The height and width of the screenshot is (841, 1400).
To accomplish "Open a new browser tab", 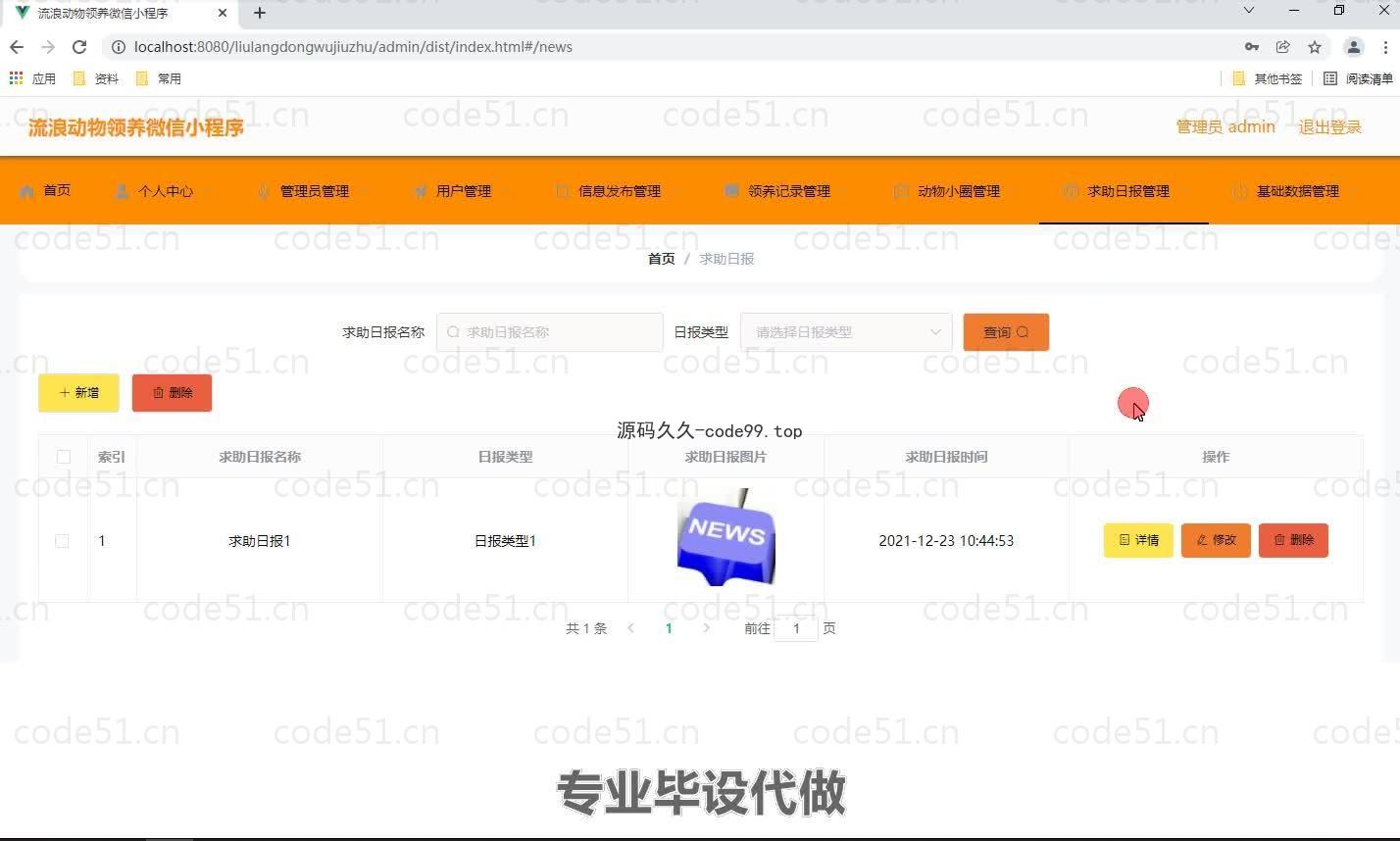I will coord(259,13).
